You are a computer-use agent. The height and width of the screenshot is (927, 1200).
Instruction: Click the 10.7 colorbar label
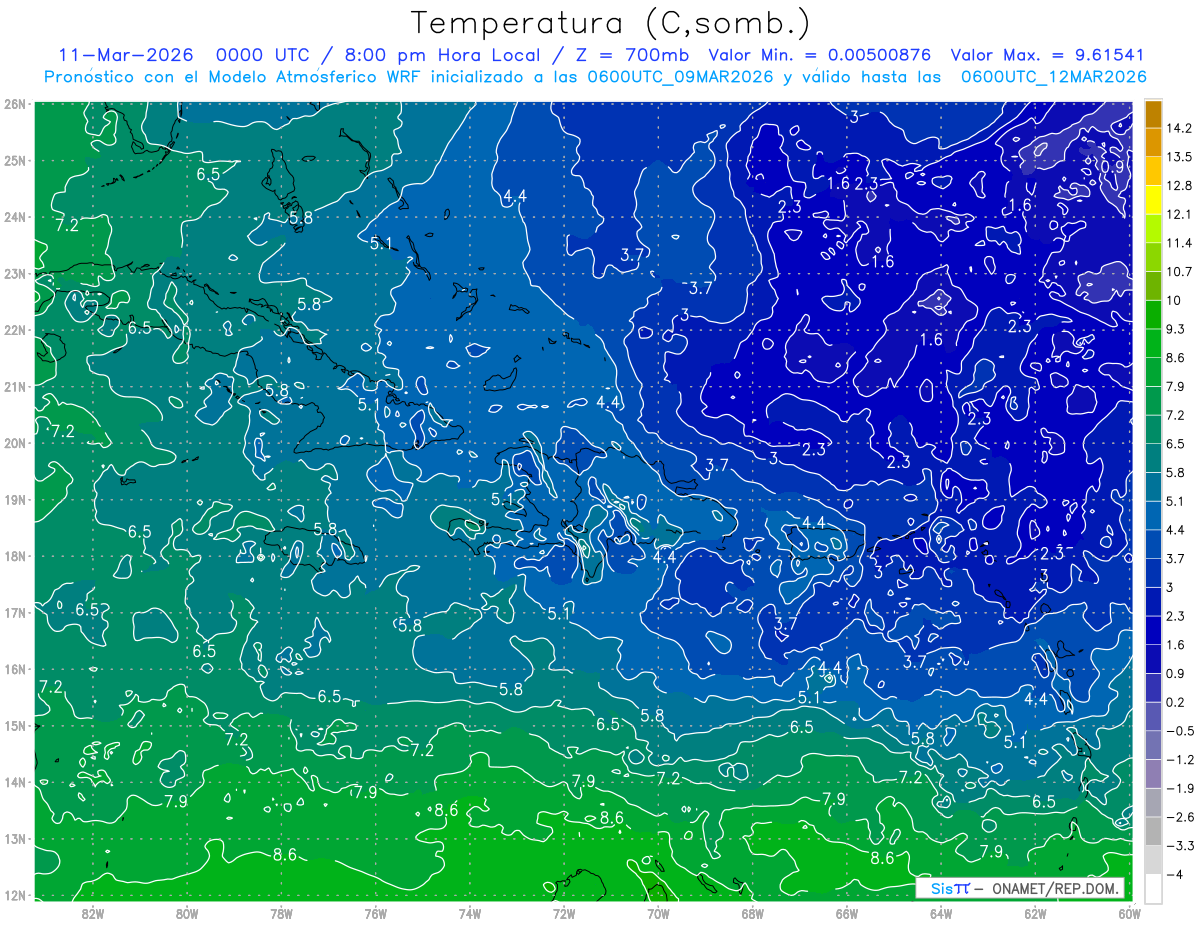(1181, 272)
